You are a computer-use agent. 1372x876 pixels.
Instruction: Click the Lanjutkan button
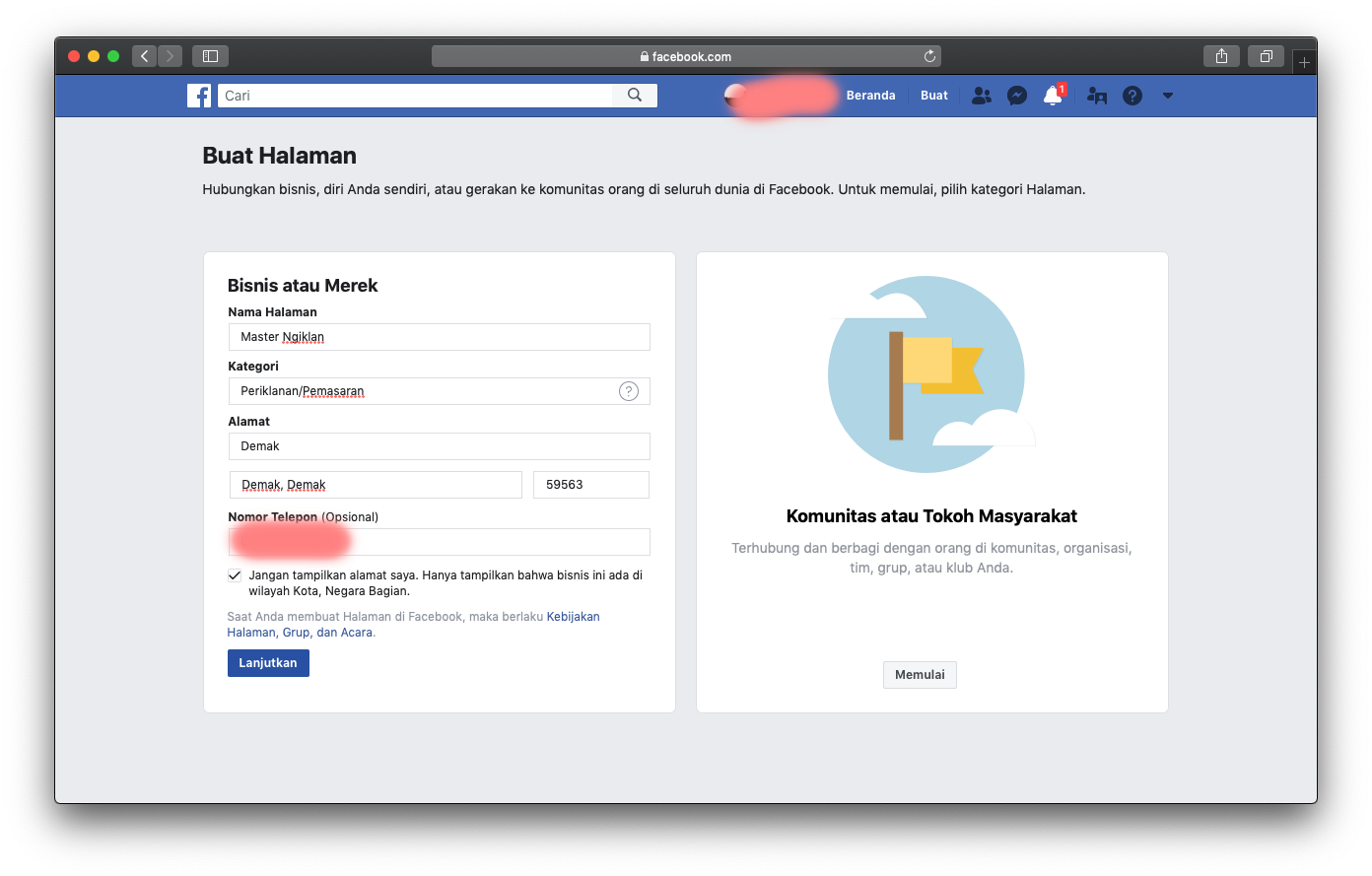[268, 663]
